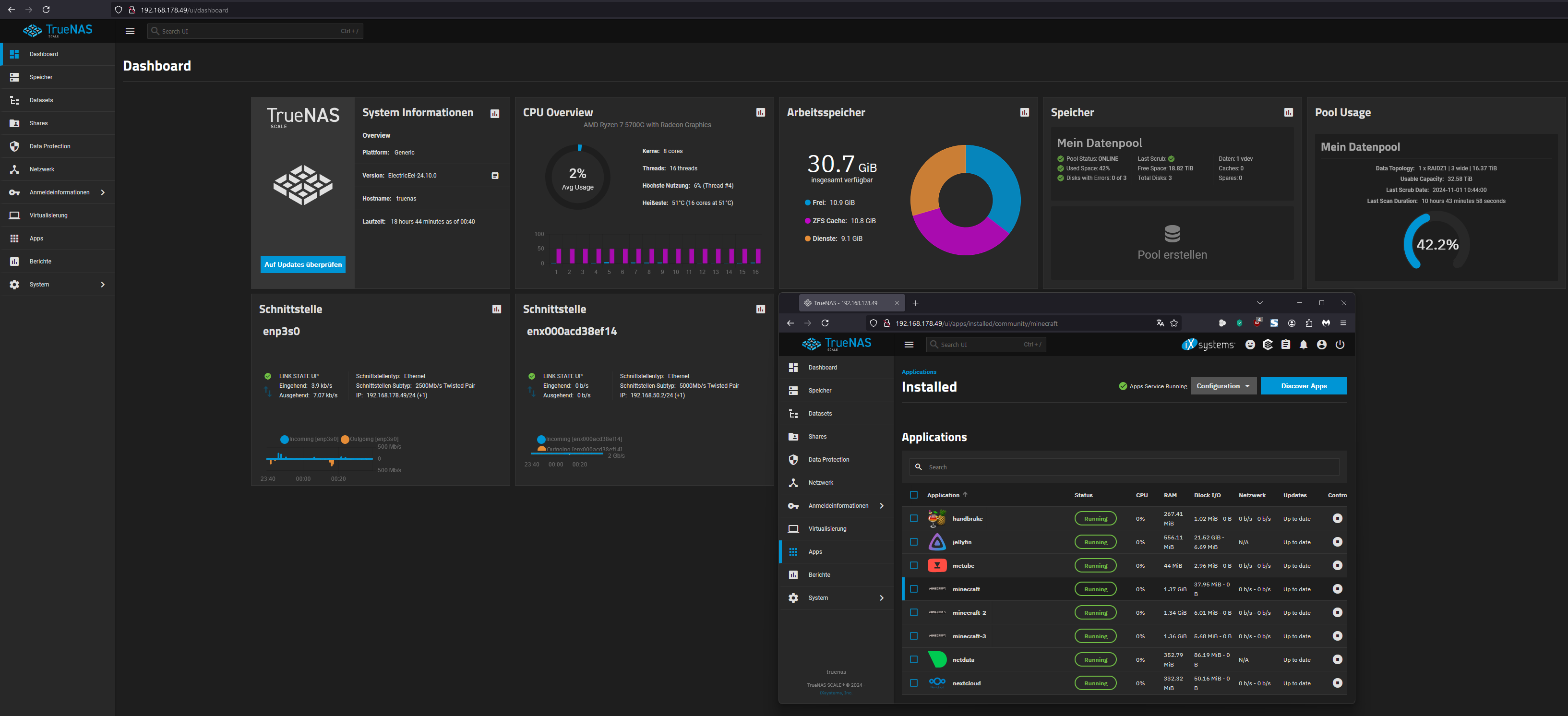Focus the Search UI field in dashboard window
Screen dimensions: 1568x716
[x=255, y=31]
